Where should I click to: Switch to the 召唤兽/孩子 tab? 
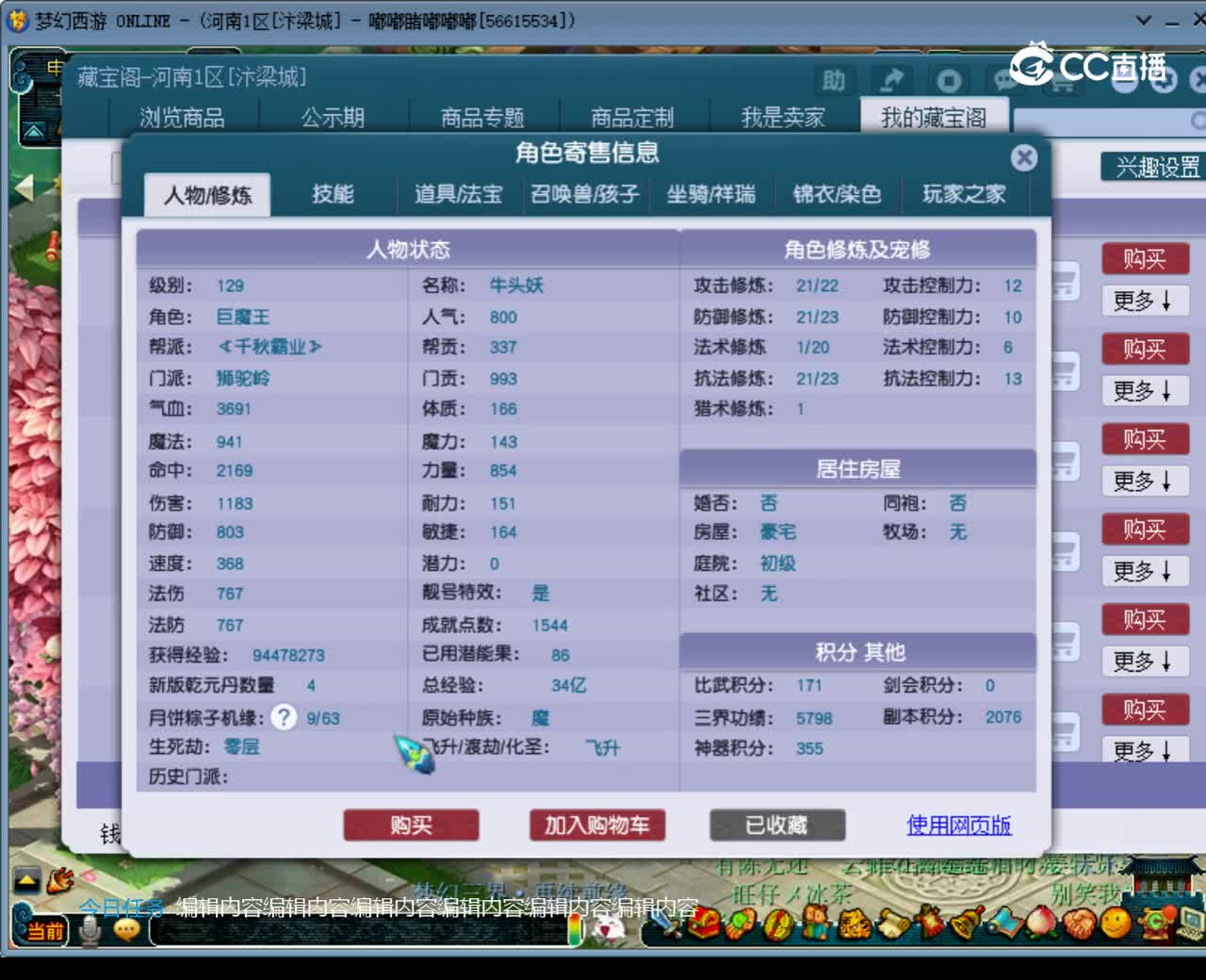coord(584,194)
